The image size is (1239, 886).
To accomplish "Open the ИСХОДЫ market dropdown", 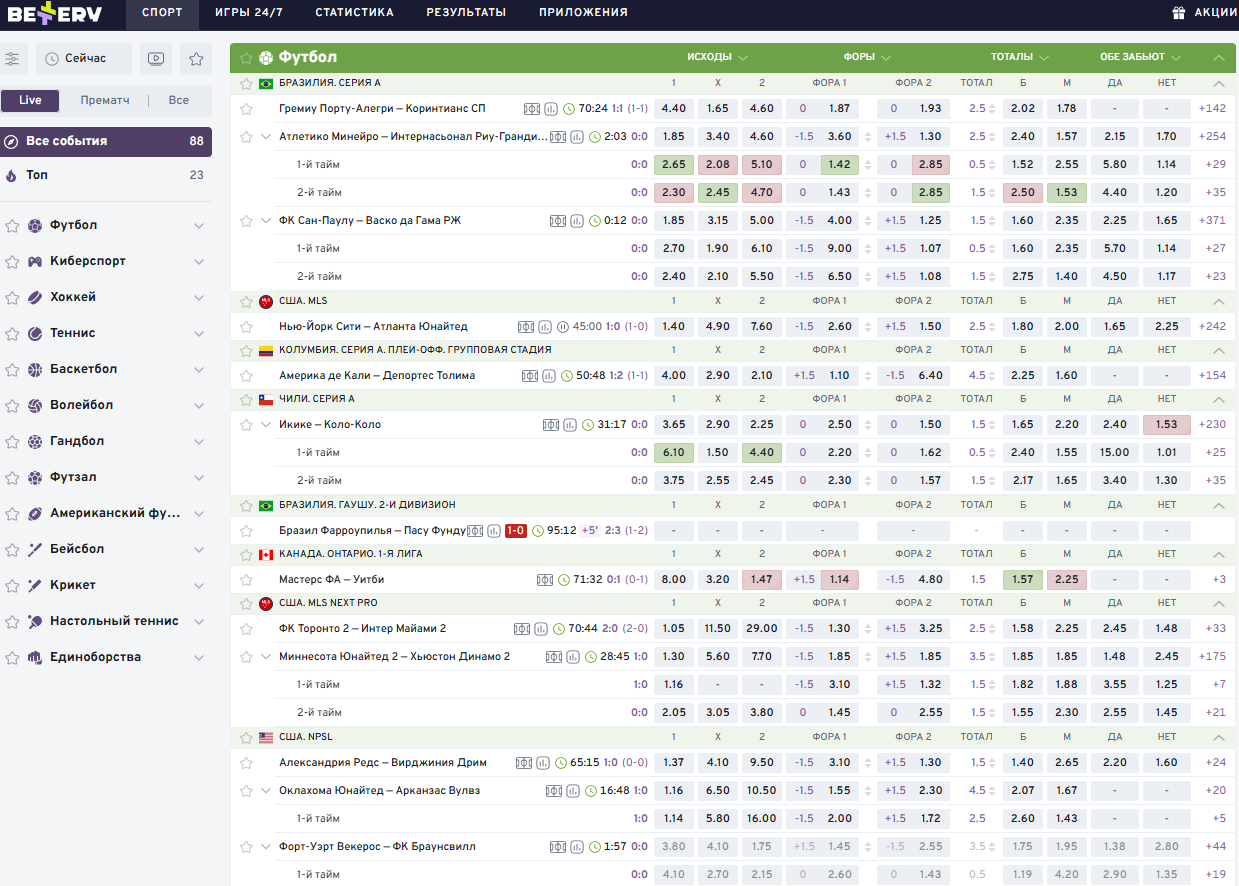I will click(x=717, y=57).
